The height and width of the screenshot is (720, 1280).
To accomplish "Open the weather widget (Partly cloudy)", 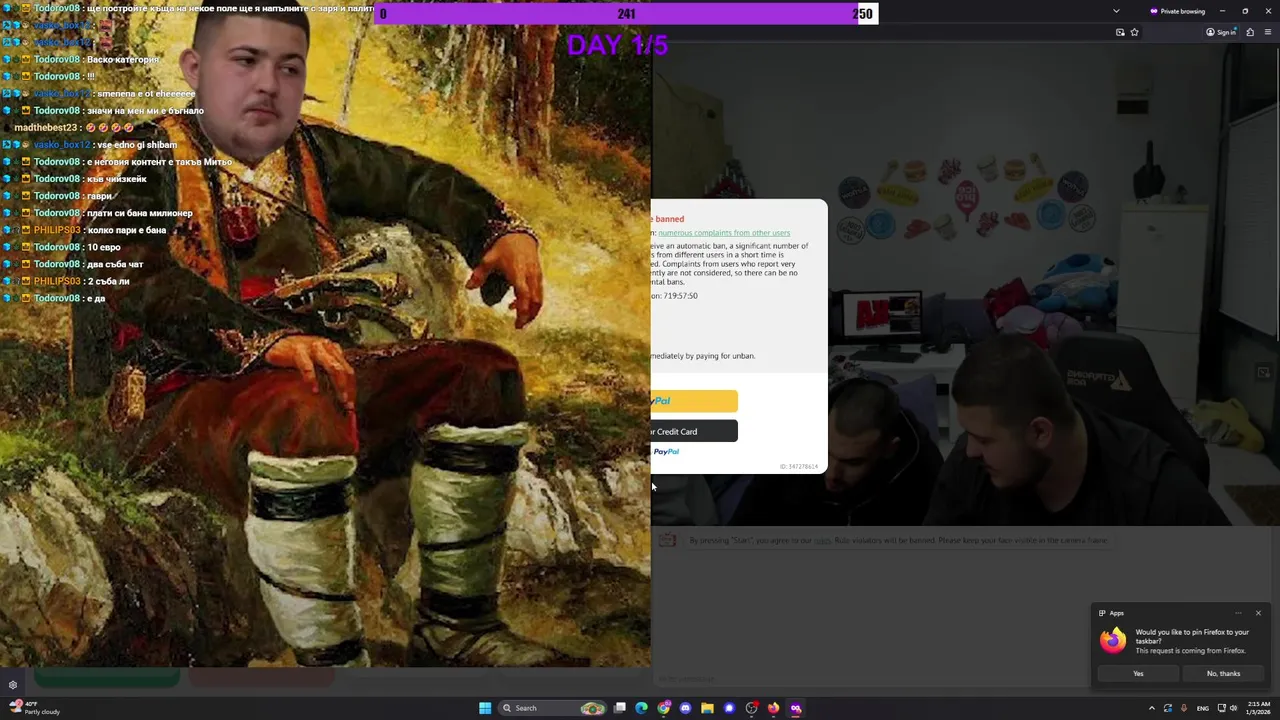I will coord(35,708).
